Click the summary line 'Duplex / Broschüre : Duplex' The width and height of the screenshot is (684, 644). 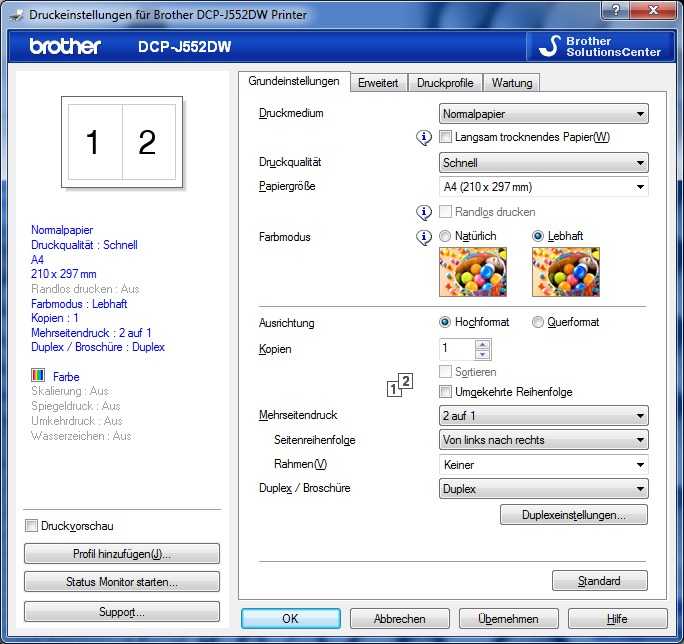pos(98,347)
